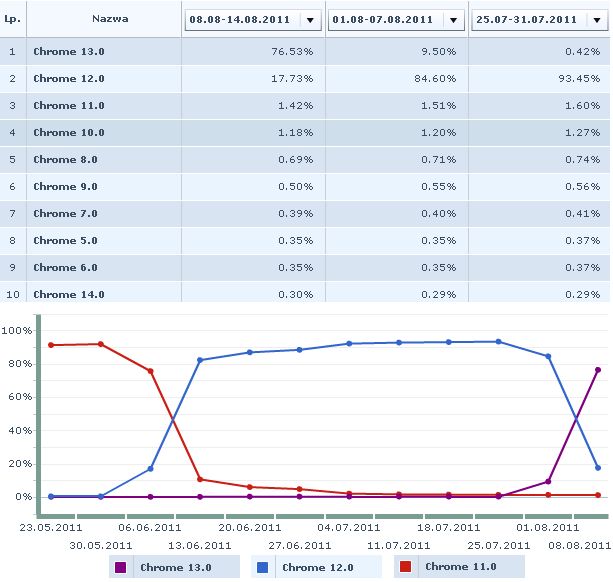This screenshot has width=613, height=582.
Task: Click the 20.06.2011 axis date label
Action: tap(250, 527)
